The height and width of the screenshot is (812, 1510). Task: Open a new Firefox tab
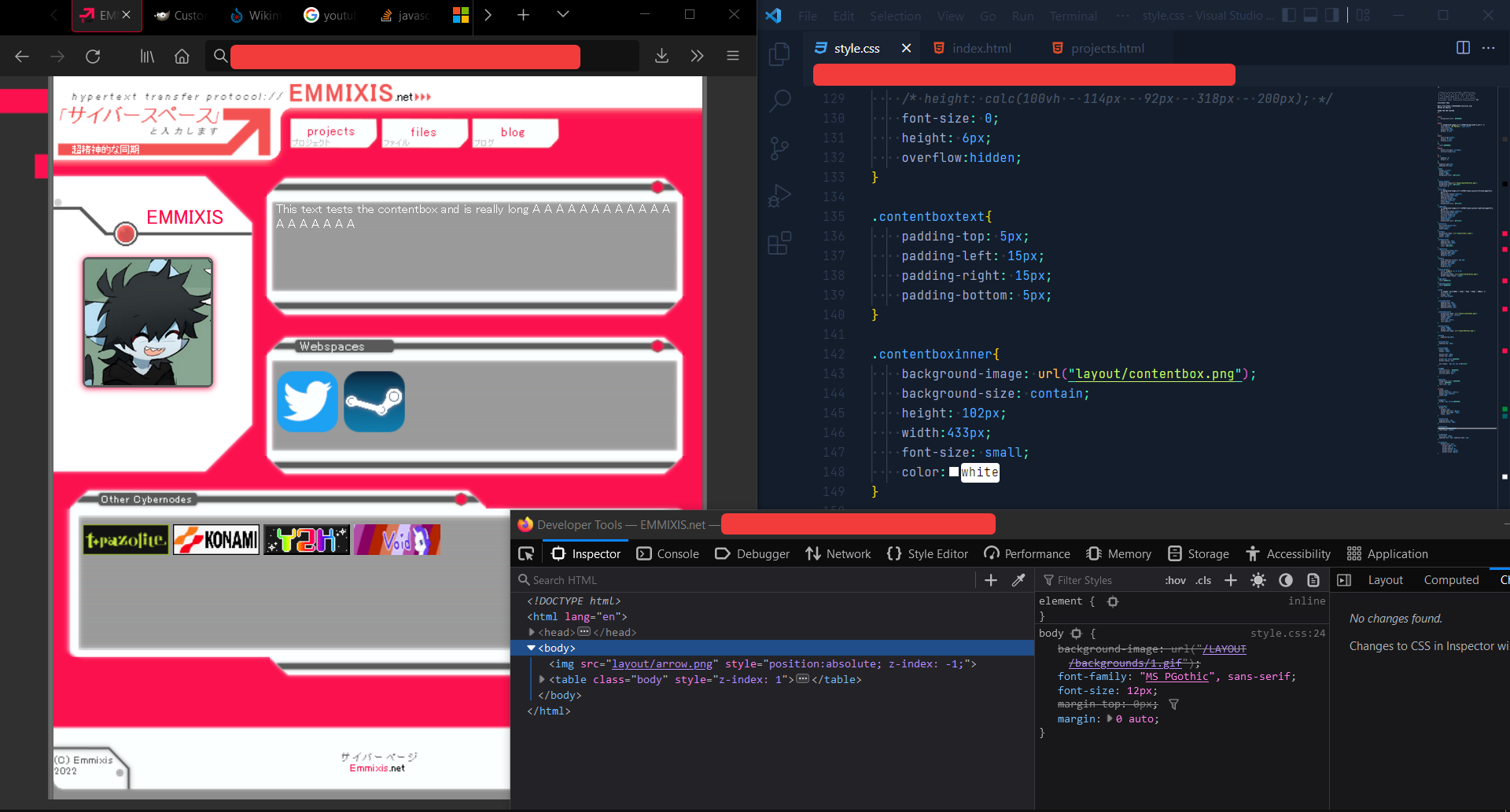tap(523, 14)
